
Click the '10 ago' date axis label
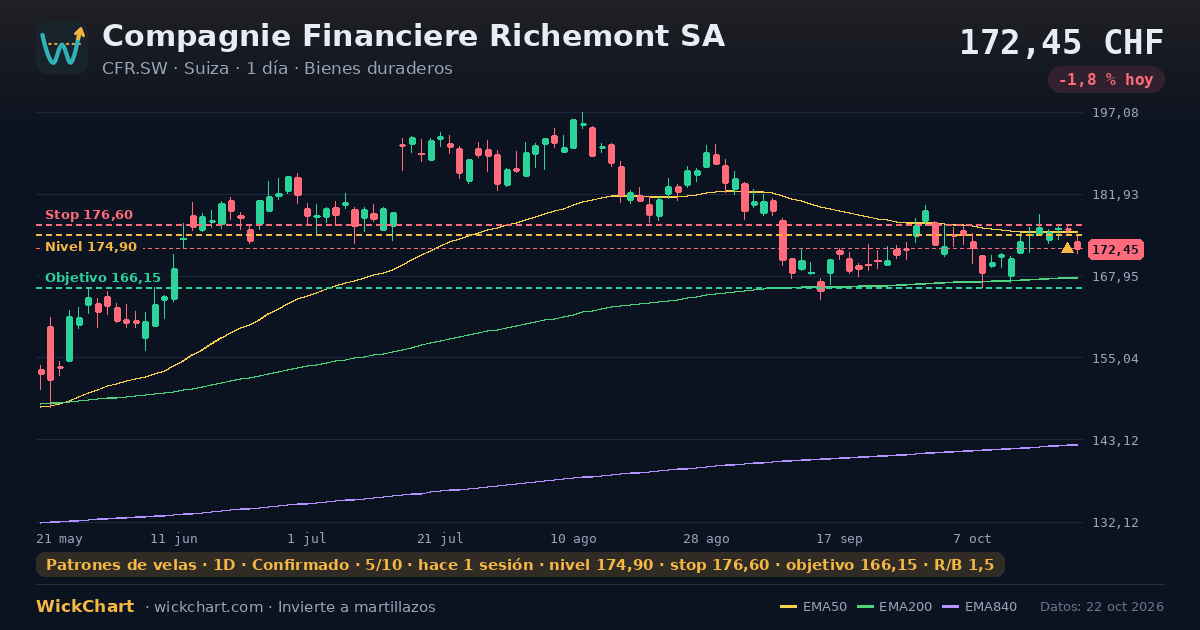[573, 538]
